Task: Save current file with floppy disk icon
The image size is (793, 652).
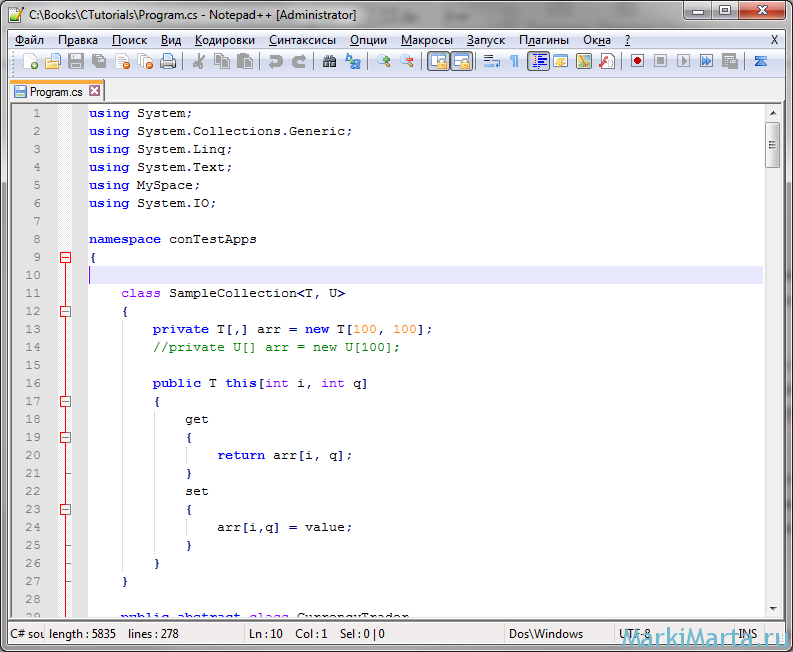Action: coord(76,62)
